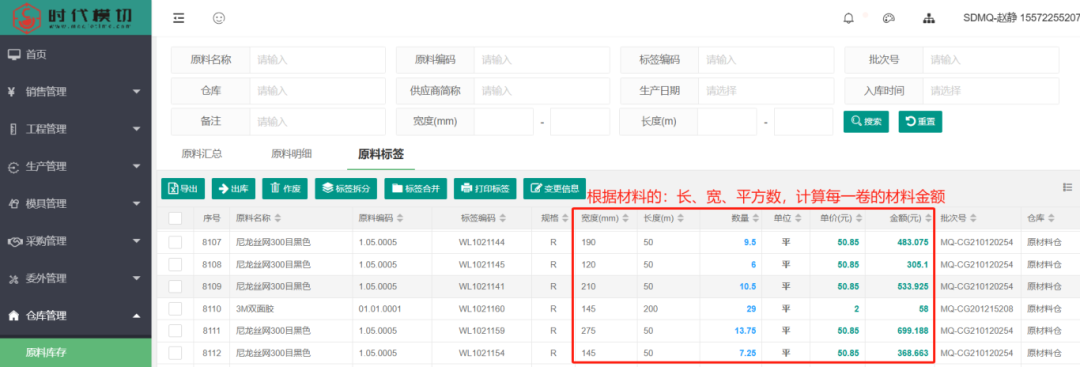Check the row 8110 checkbox

click(x=175, y=308)
